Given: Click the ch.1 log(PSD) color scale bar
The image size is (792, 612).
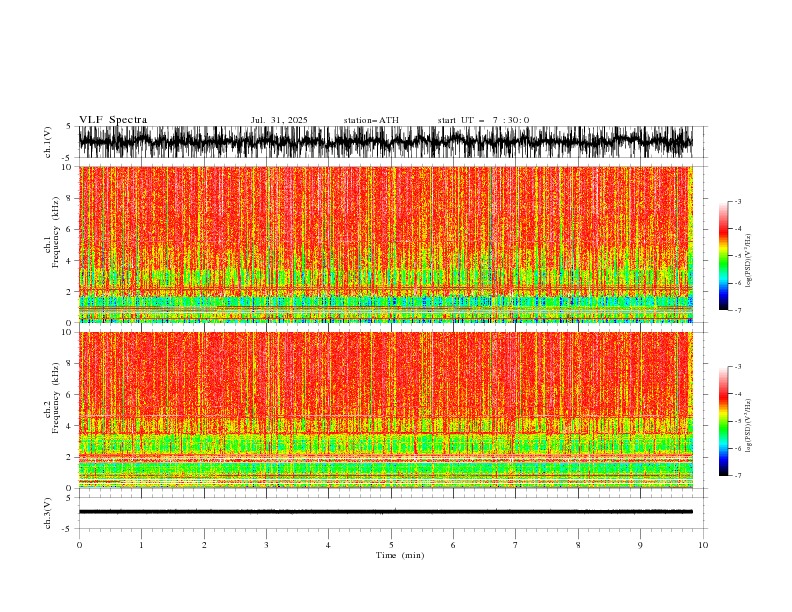Looking at the screenshot, I should tap(723, 256).
